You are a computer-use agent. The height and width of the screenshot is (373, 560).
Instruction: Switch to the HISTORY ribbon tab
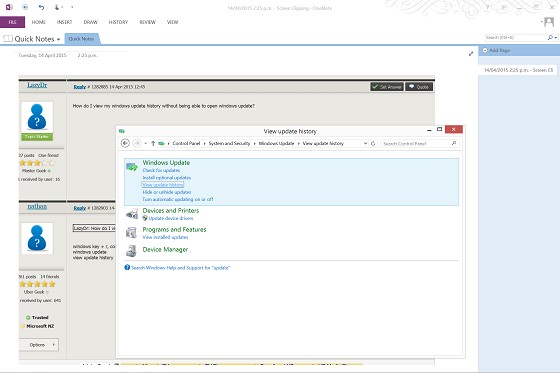pyautogui.click(x=118, y=22)
